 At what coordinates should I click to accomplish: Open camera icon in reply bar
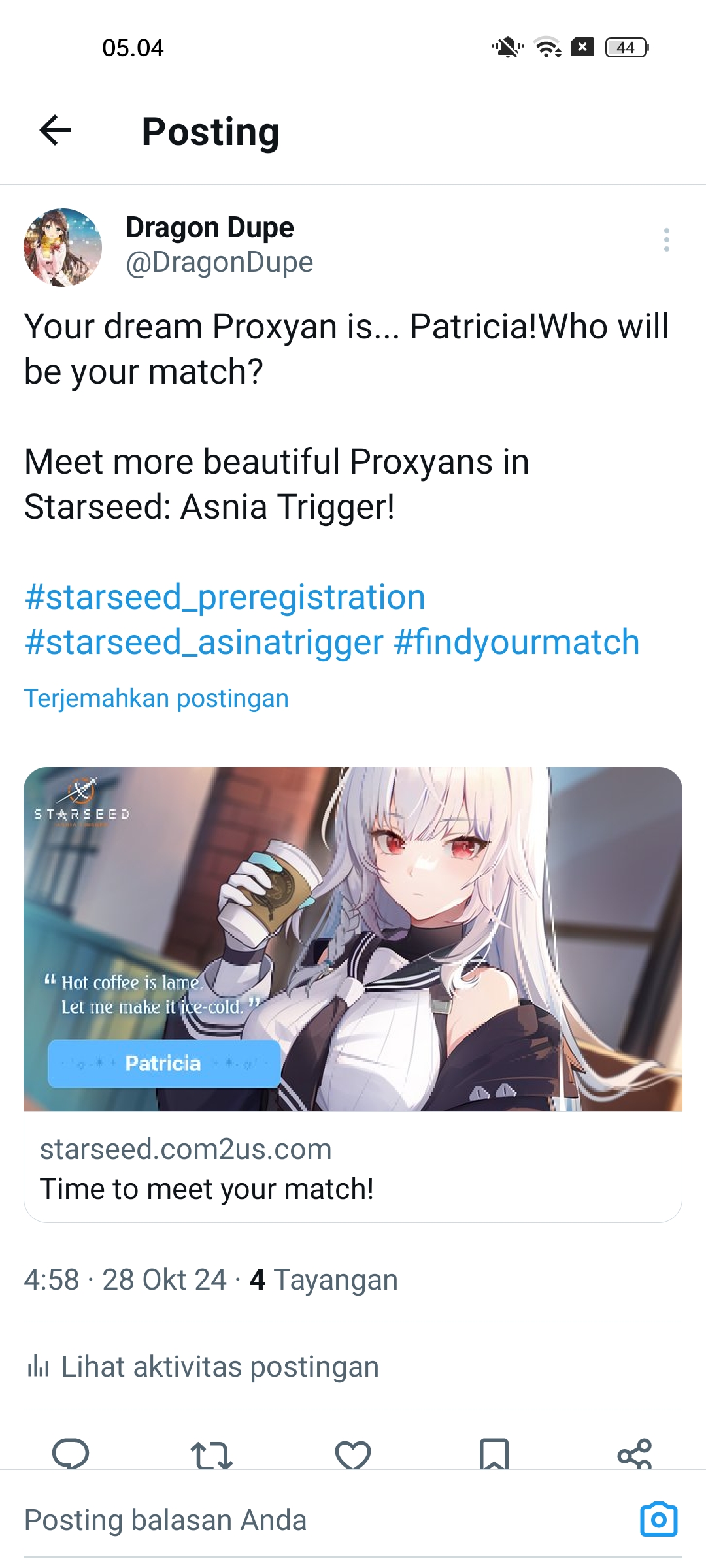coord(658,1519)
